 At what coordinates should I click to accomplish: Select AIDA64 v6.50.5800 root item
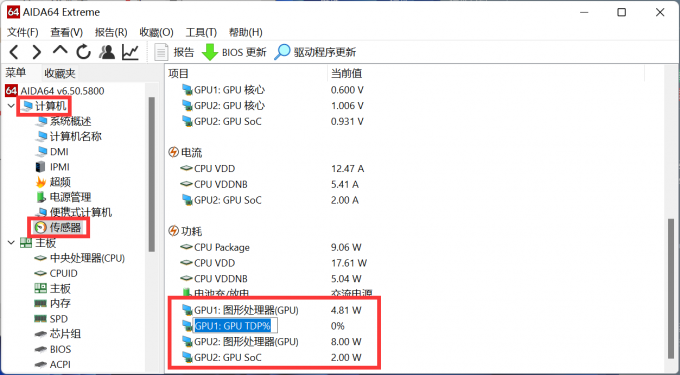tap(55, 91)
